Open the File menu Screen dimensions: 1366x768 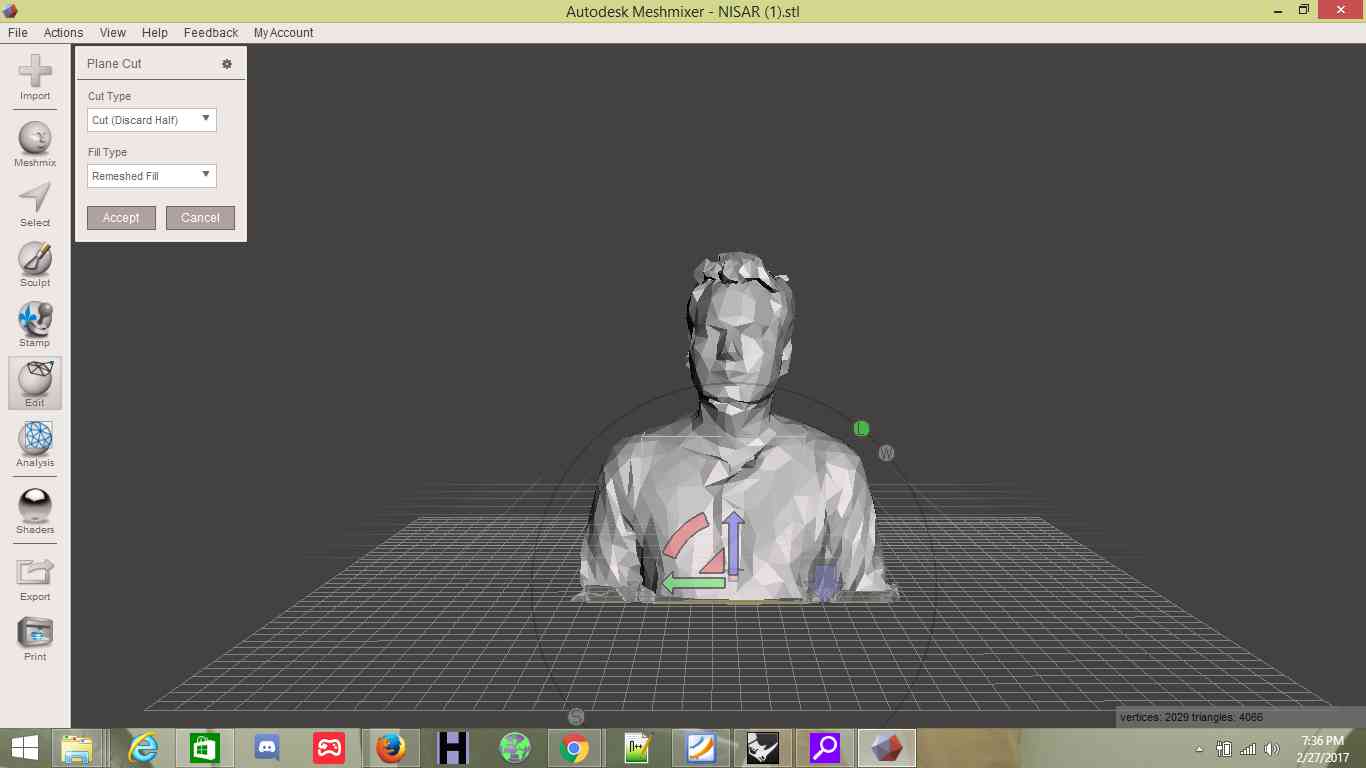click(x=17, y=33)
